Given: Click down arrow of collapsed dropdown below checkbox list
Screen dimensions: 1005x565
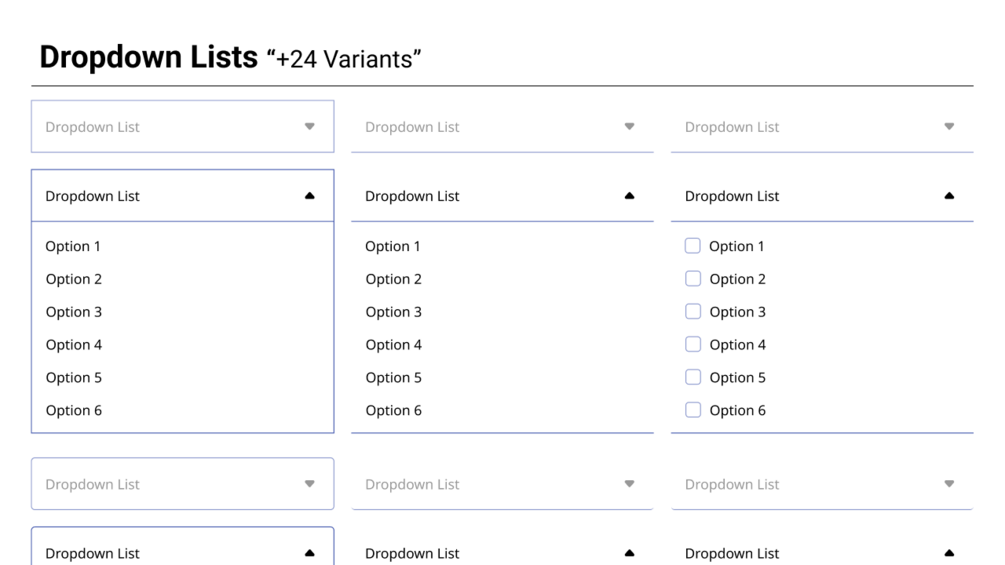Looking at the screenshot, I should 949,484.
